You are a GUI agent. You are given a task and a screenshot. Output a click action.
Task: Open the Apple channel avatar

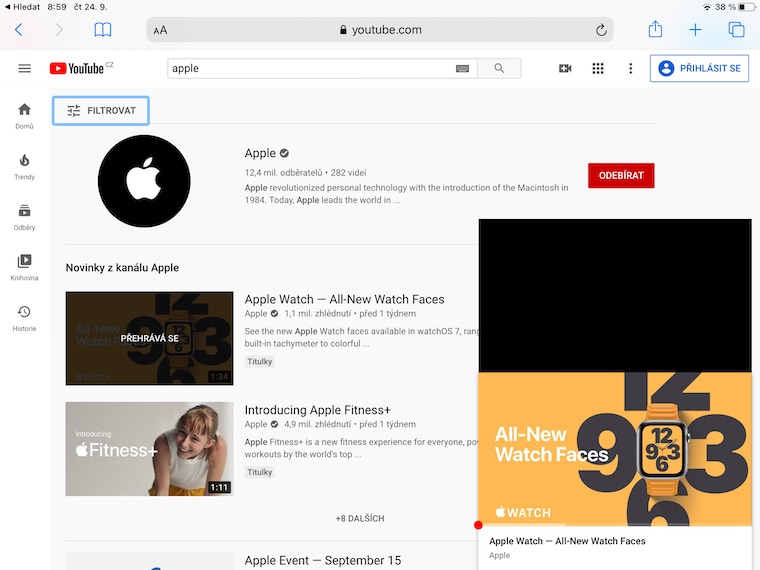[x=144, y=181]
